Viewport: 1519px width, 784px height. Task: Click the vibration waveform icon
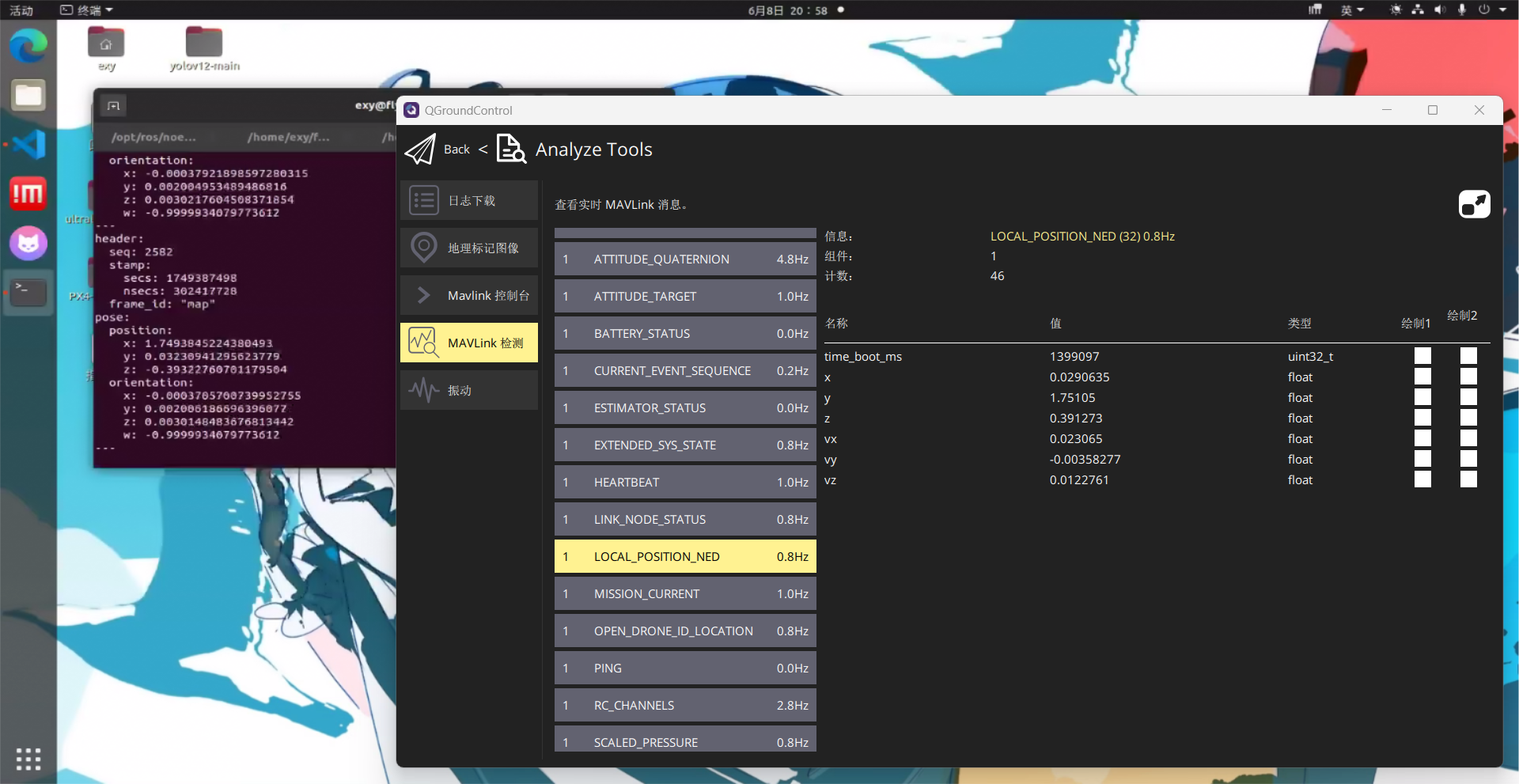point(424,390)
